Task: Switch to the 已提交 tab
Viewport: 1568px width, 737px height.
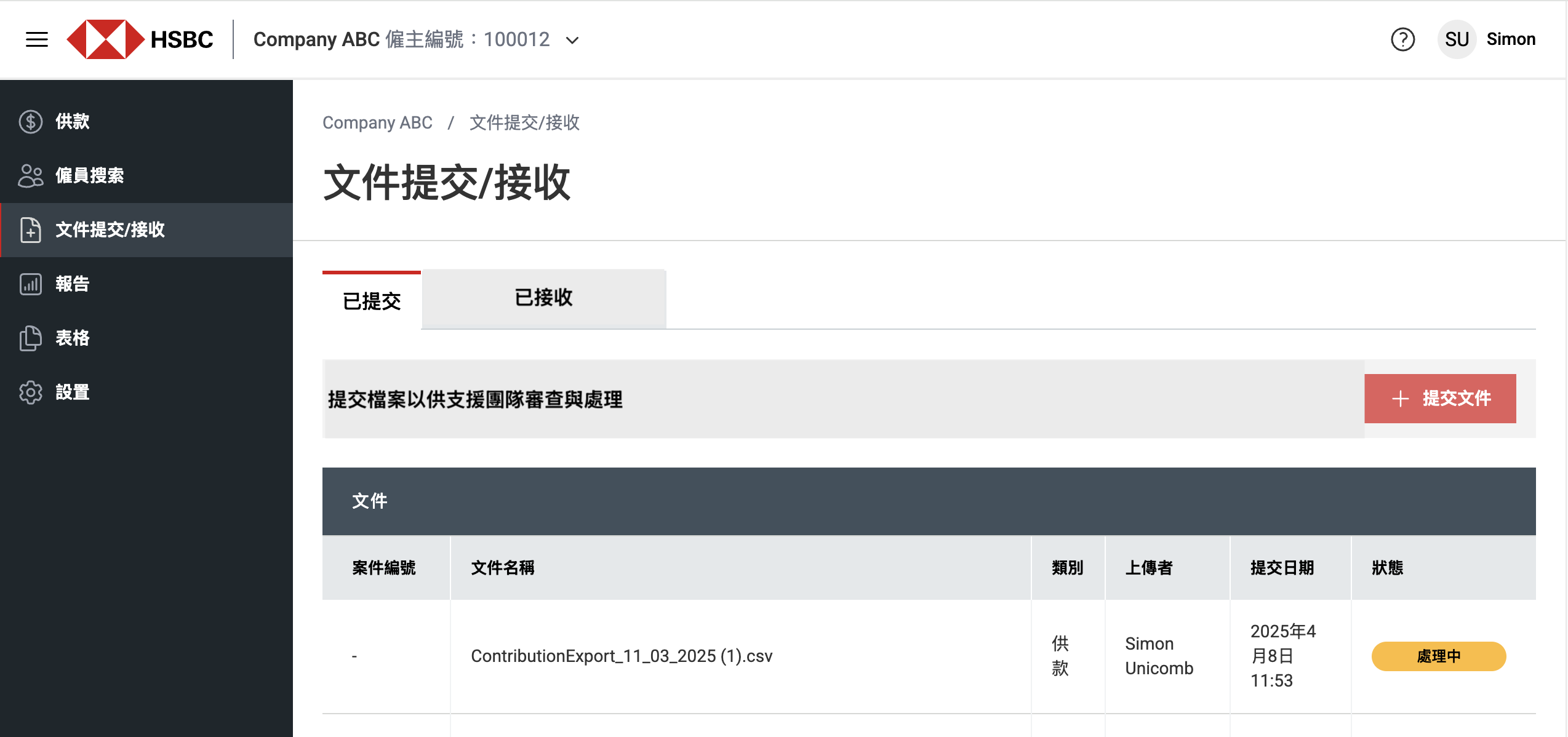Action: coord(372,301)
